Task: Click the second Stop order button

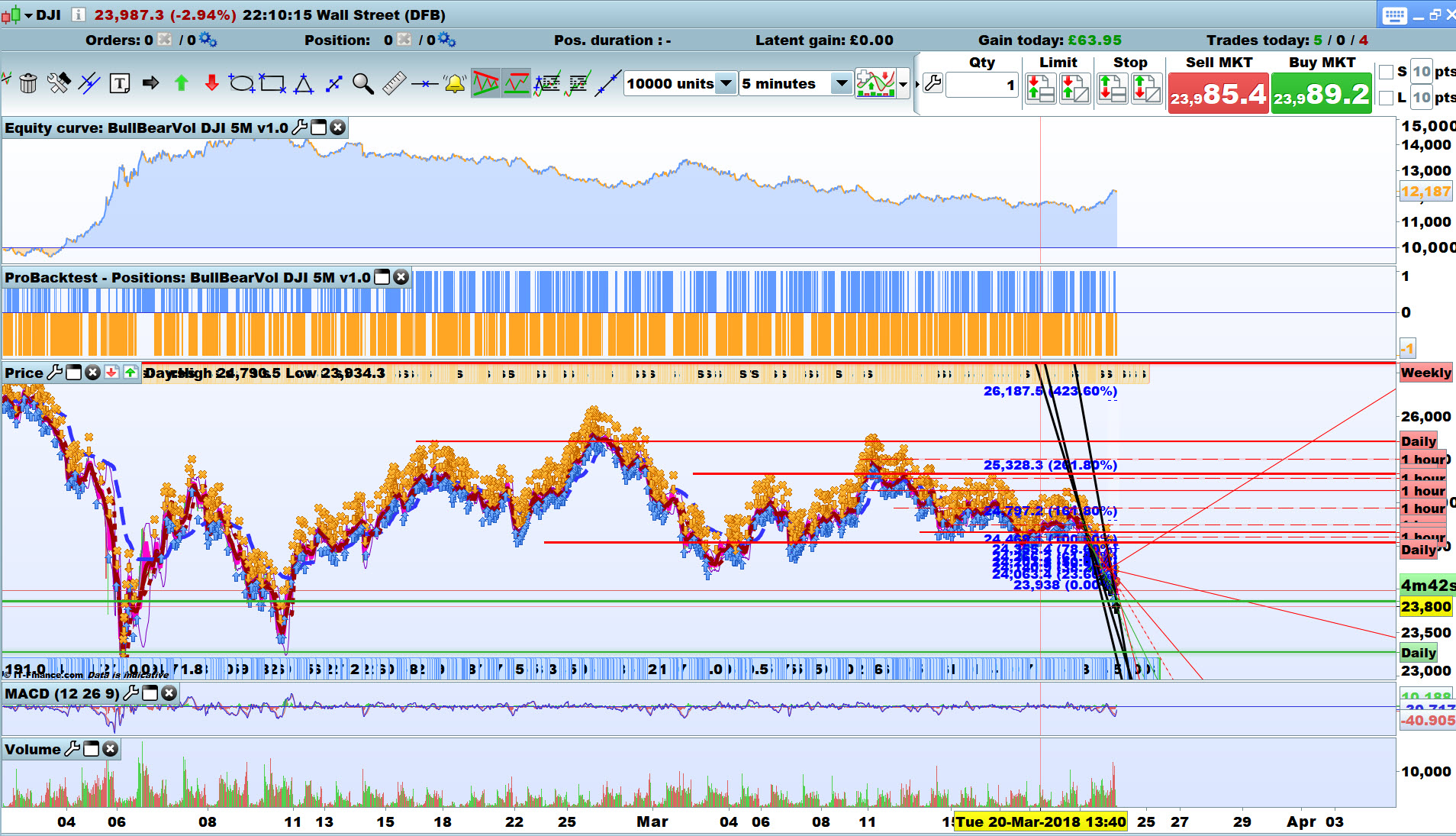Action: [1146, 89]
